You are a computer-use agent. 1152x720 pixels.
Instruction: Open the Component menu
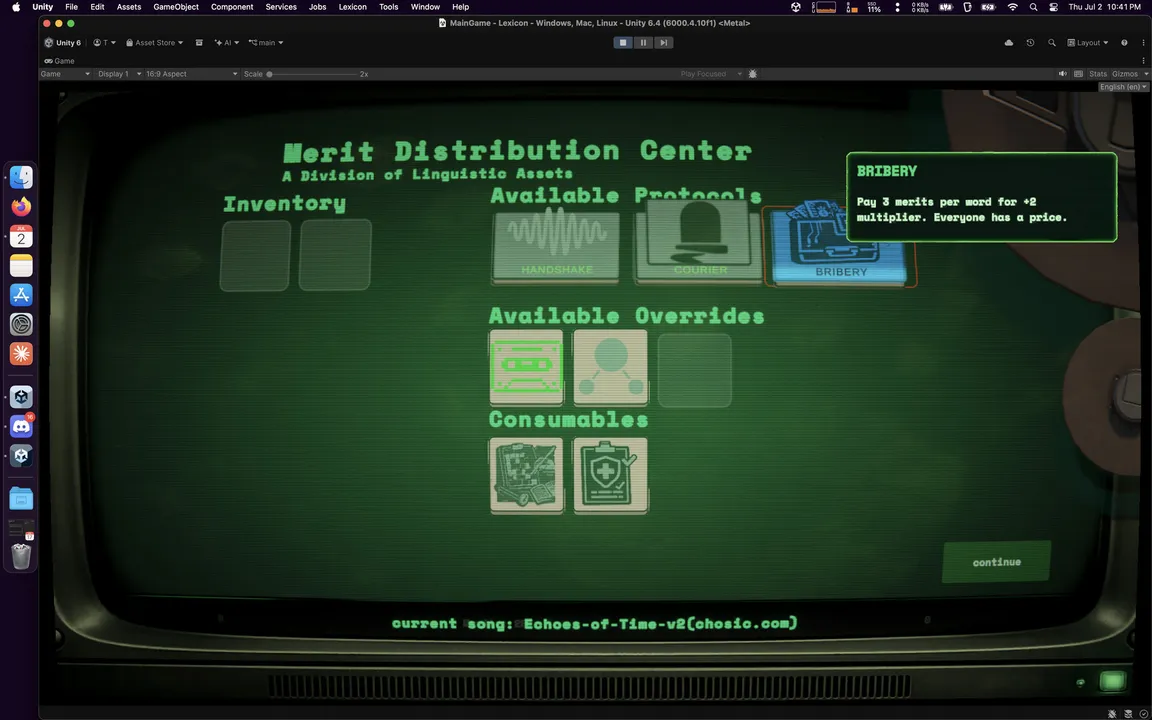tap(232, 7)
